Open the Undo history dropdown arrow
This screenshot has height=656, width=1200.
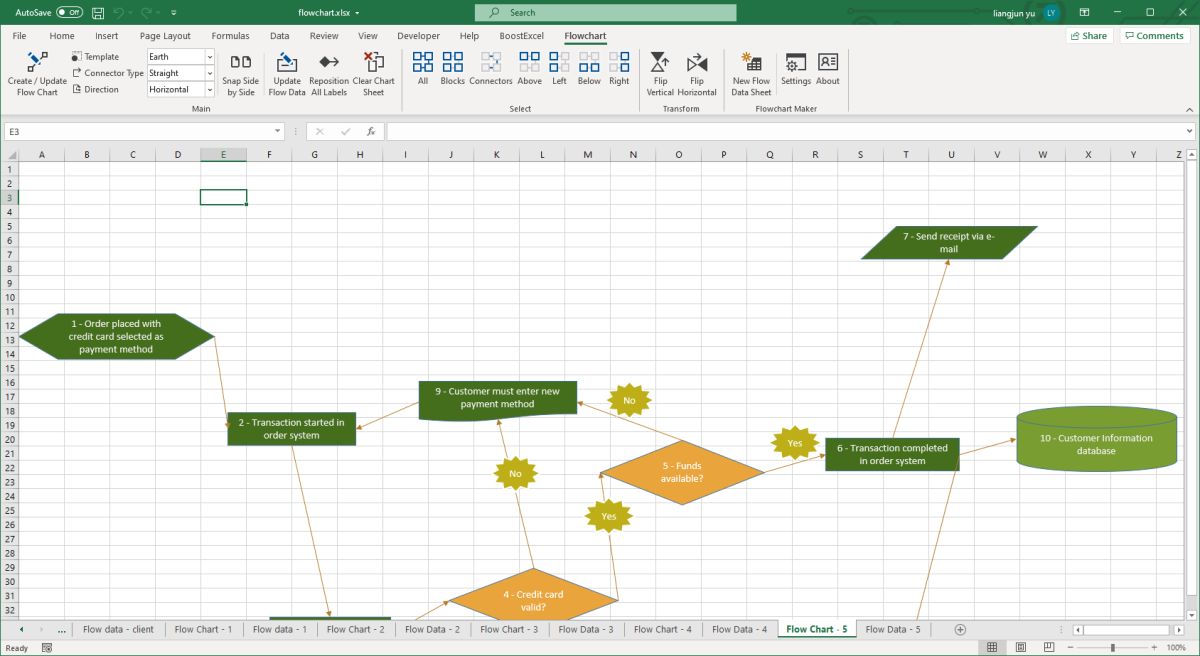pyautogui.click(x=131, y=13)
